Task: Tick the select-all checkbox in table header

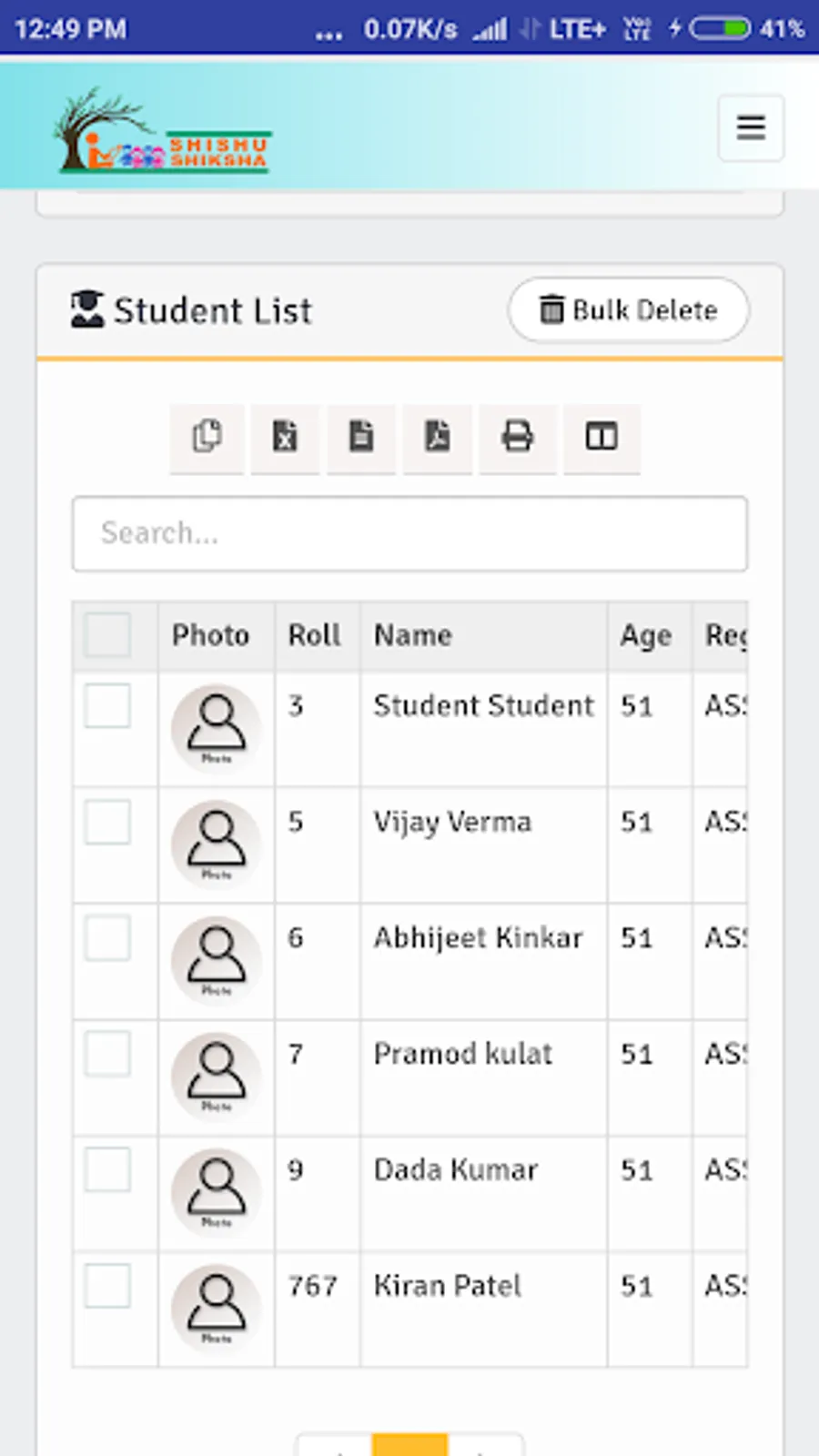Action: coord(107,634)
